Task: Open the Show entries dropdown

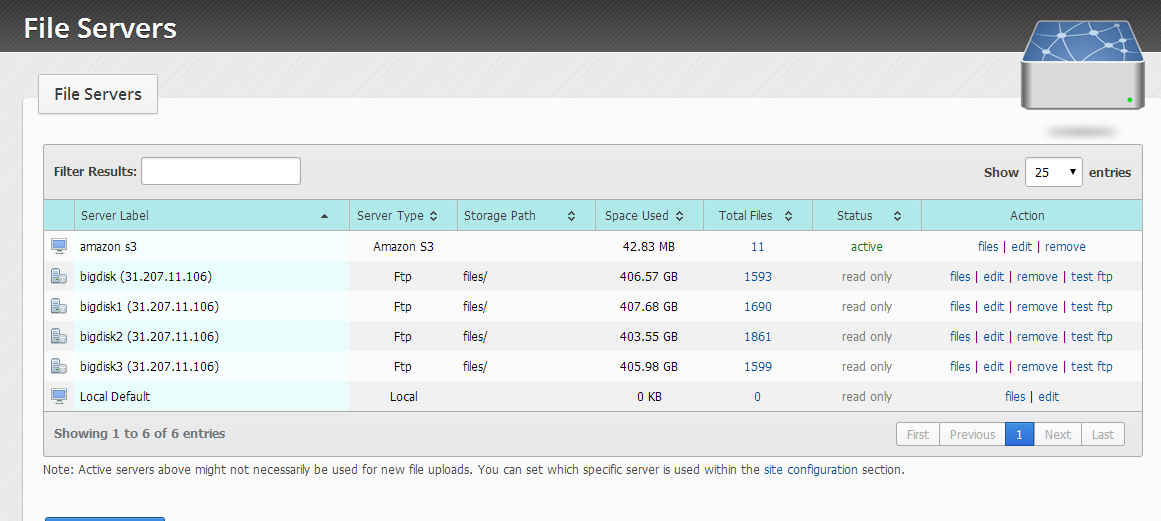Action: pyautogui.click(x=1053, y=172)
